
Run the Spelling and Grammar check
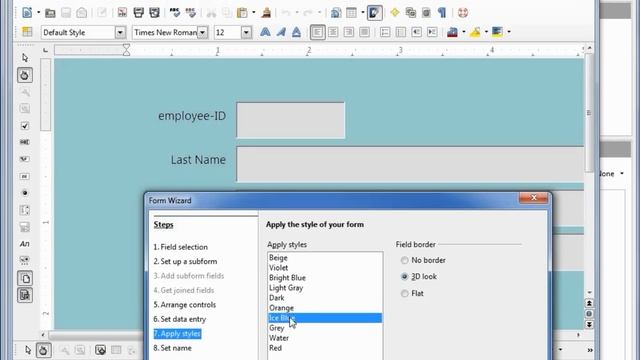(x=175, y=13)
